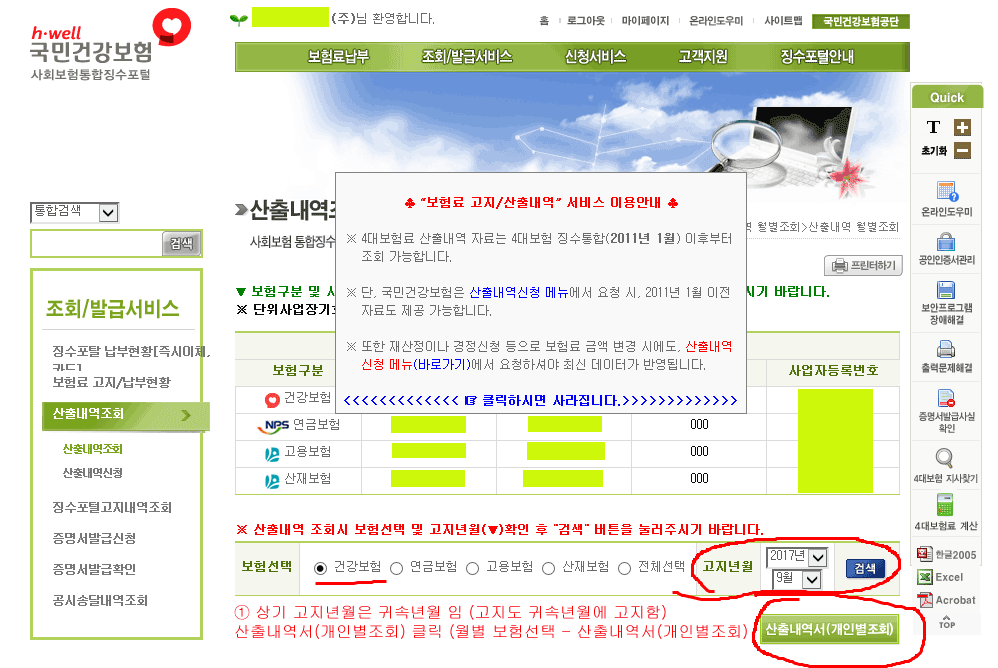The width and height of the screenshot is (998, 668).
Task: Open 마이페이지 link
Action: click(645, 21)
